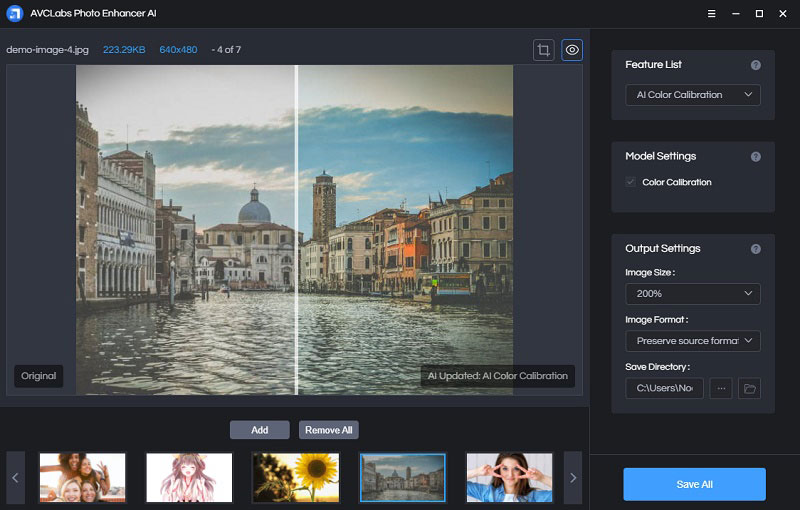The height and width of the screenshot is (510, 800).
Task: Select the group selfie thumbnail
Action: [82, 478]
